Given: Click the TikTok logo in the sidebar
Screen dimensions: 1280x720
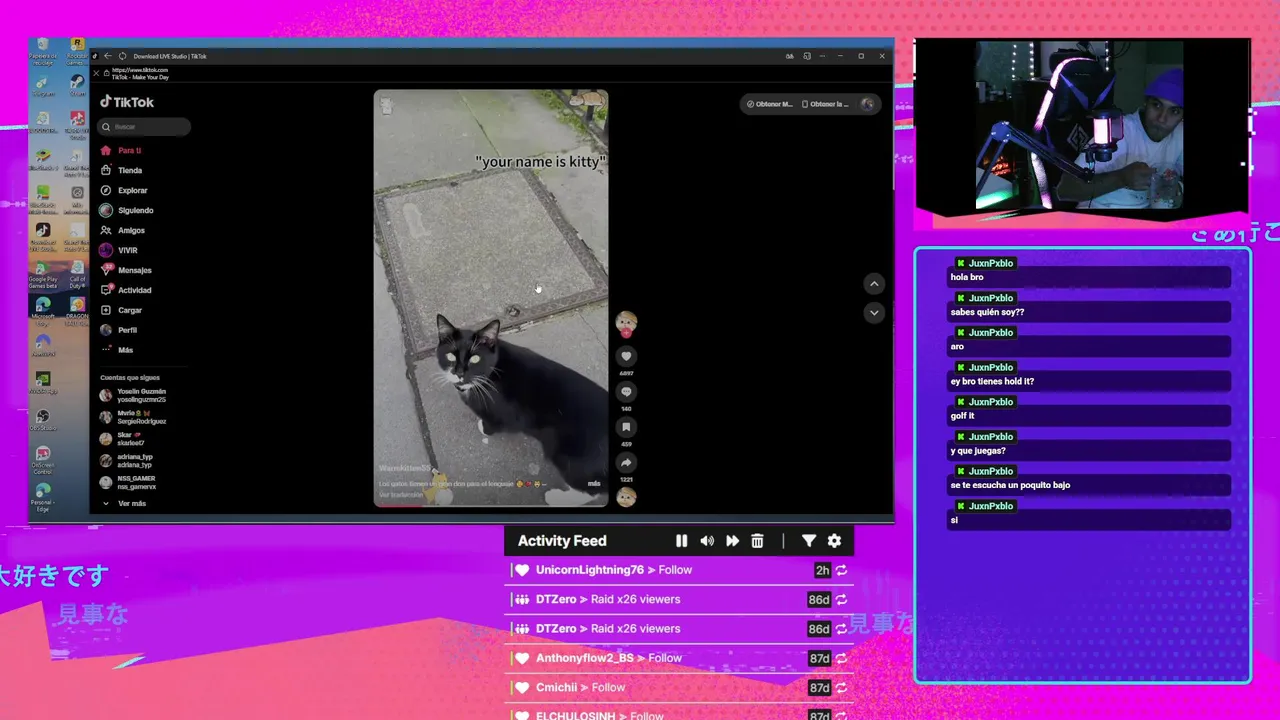Looking at the screenshot, I should [x=126, y=102].
